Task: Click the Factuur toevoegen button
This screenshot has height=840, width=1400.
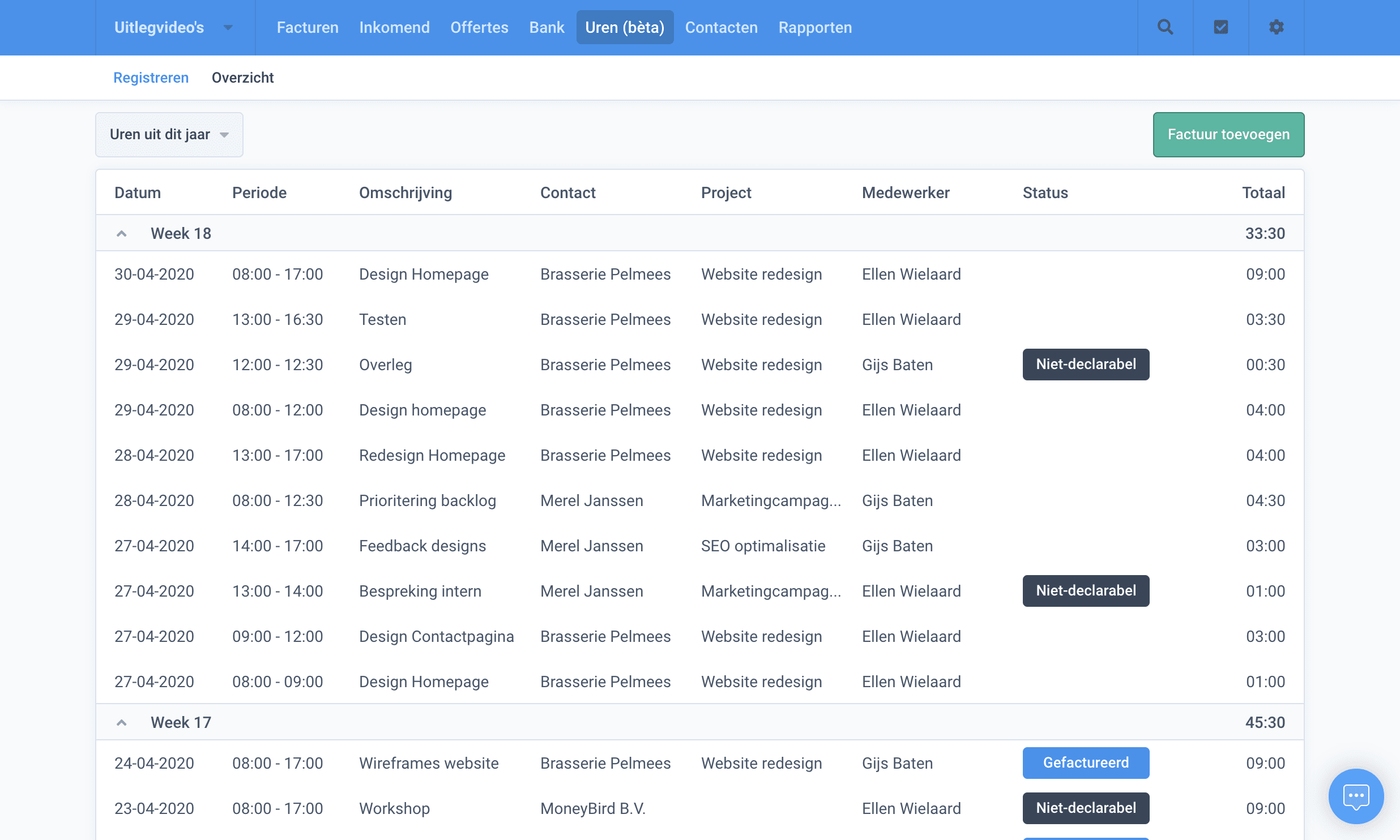Action: (x=1228, y=135)
